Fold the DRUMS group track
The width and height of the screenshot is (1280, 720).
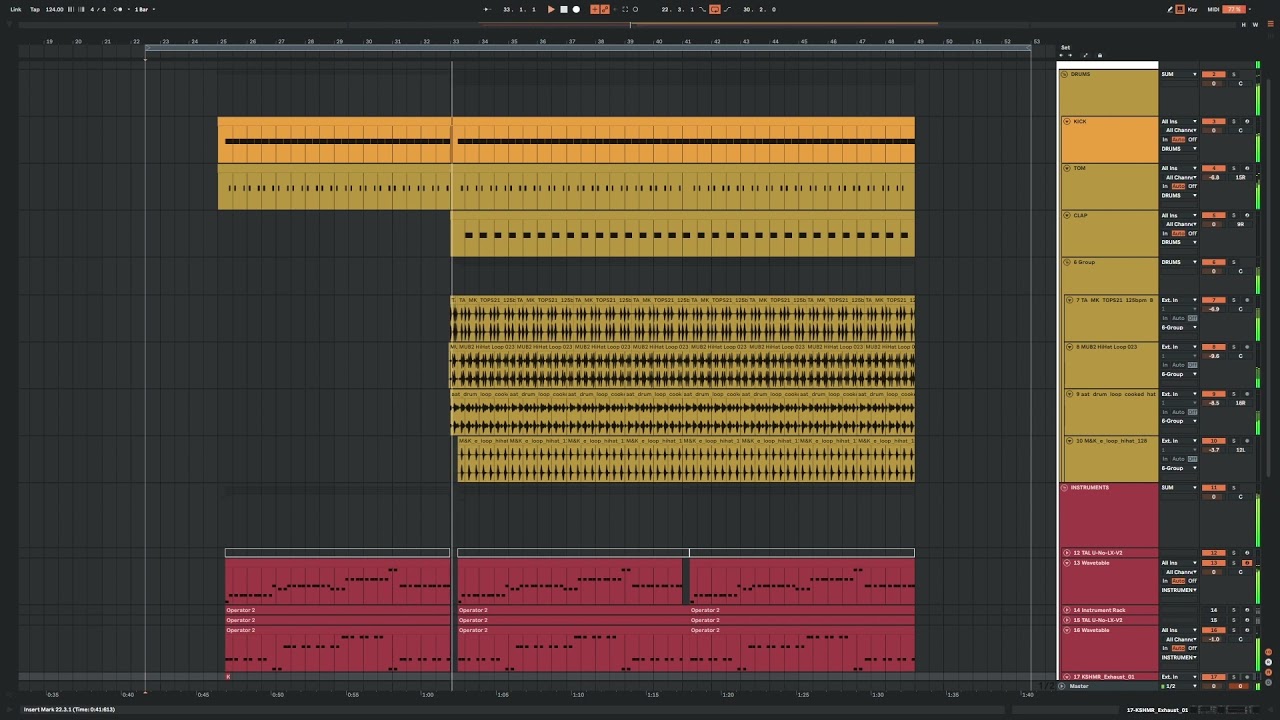coord(1064,74)
